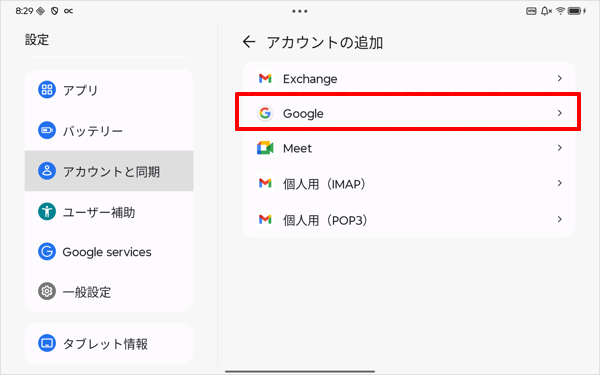
Task: Tap the Gmail icon next to Exchange
Action: click(265, 78)
